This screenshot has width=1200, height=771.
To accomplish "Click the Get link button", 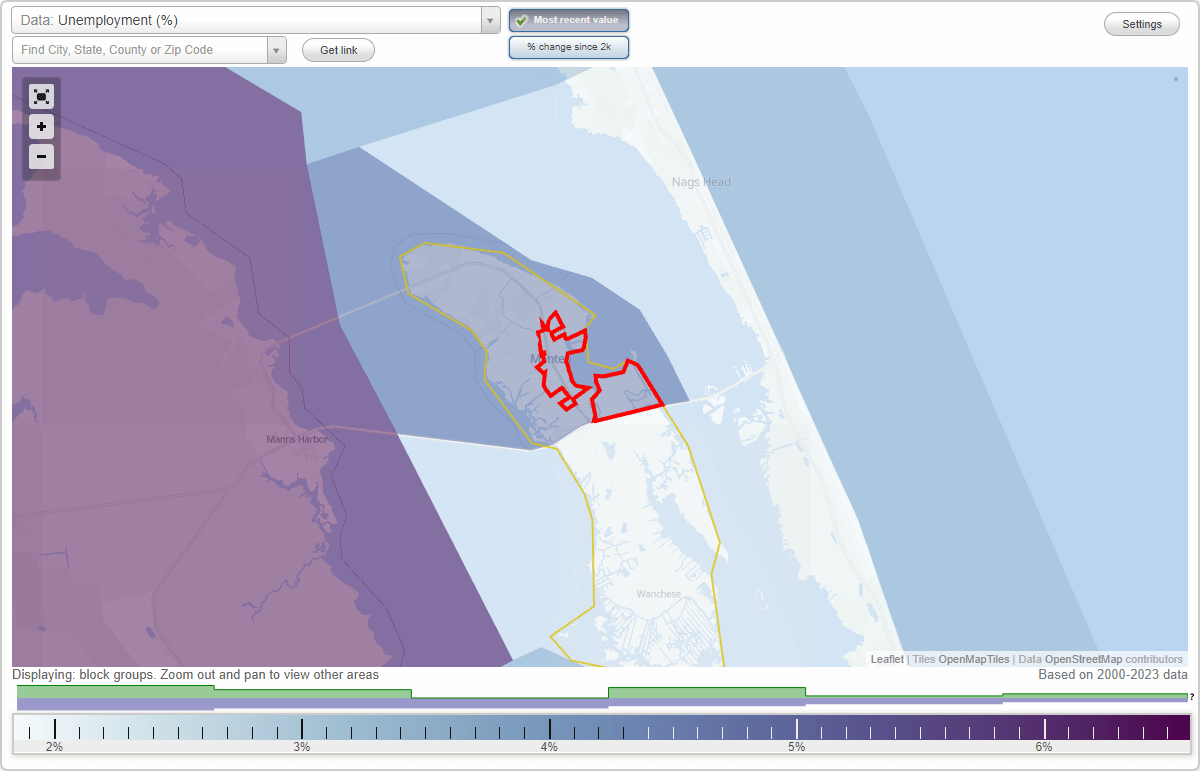I will coord(337,49).
